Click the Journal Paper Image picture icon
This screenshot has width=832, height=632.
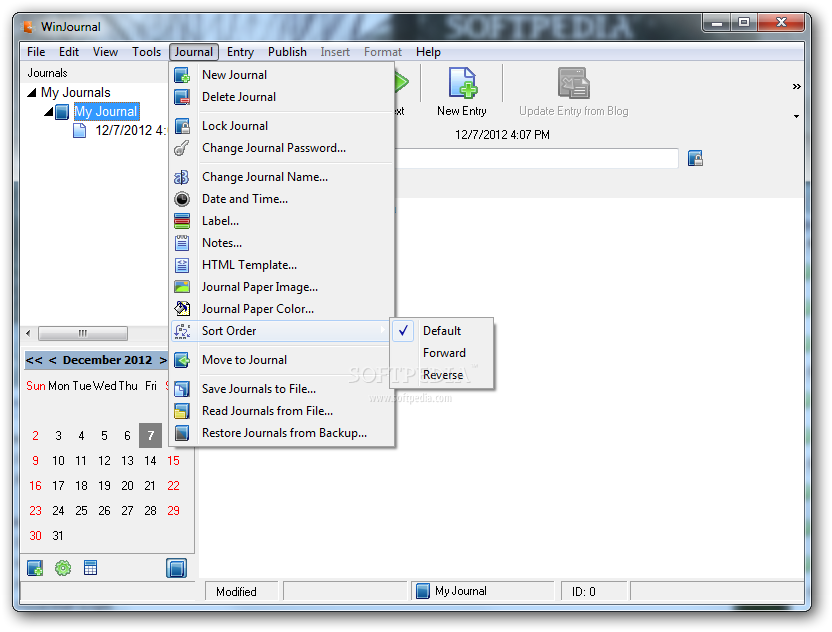pos(182,287)
